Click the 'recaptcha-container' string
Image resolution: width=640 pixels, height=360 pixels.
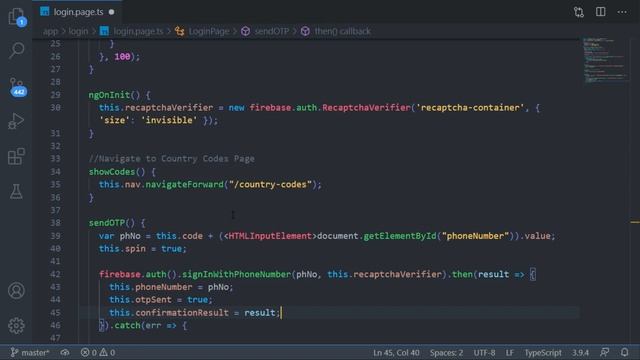click(470, 108)
